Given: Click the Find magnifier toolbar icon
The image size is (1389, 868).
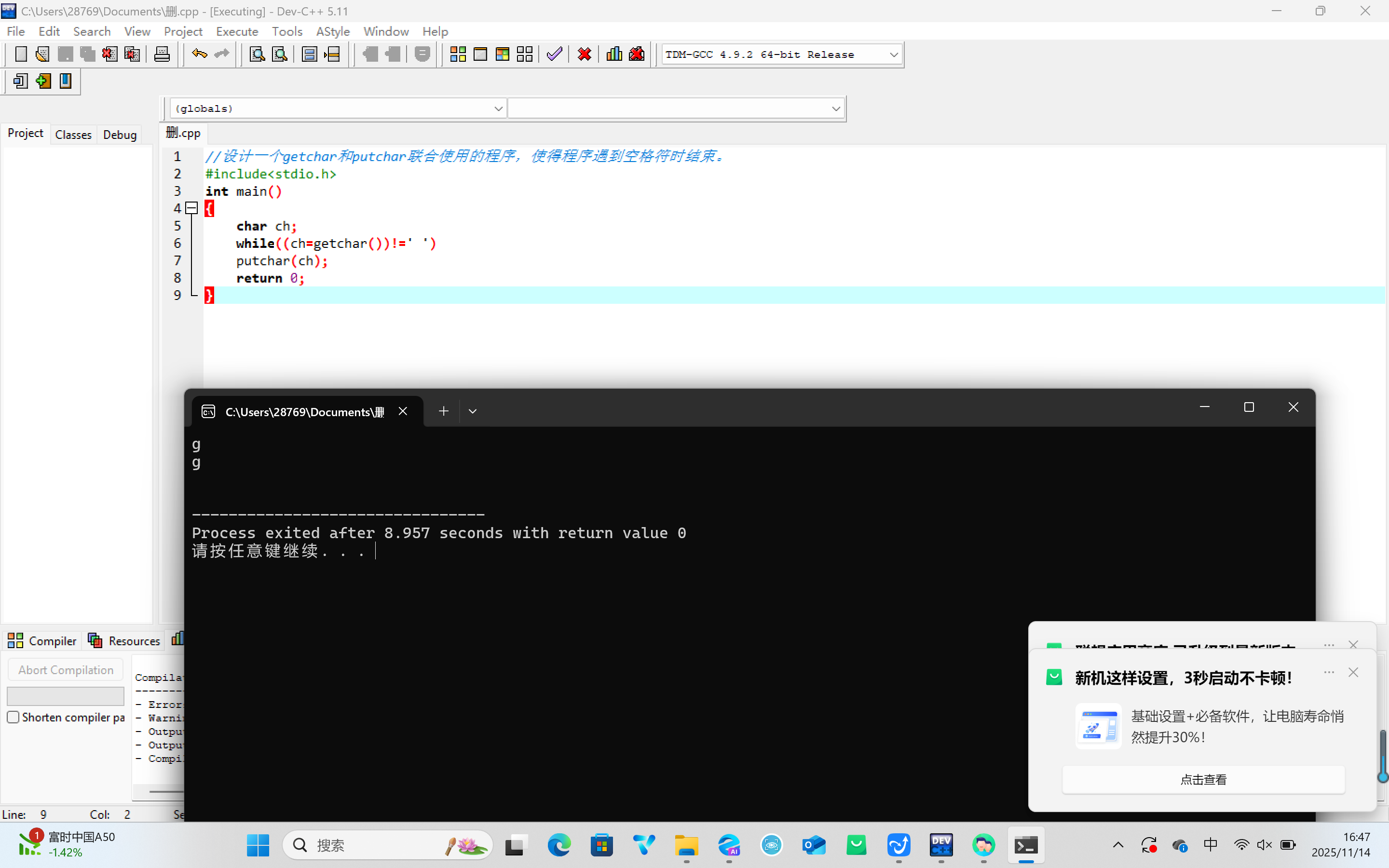Looking at the screenshot, I should 257,54.
